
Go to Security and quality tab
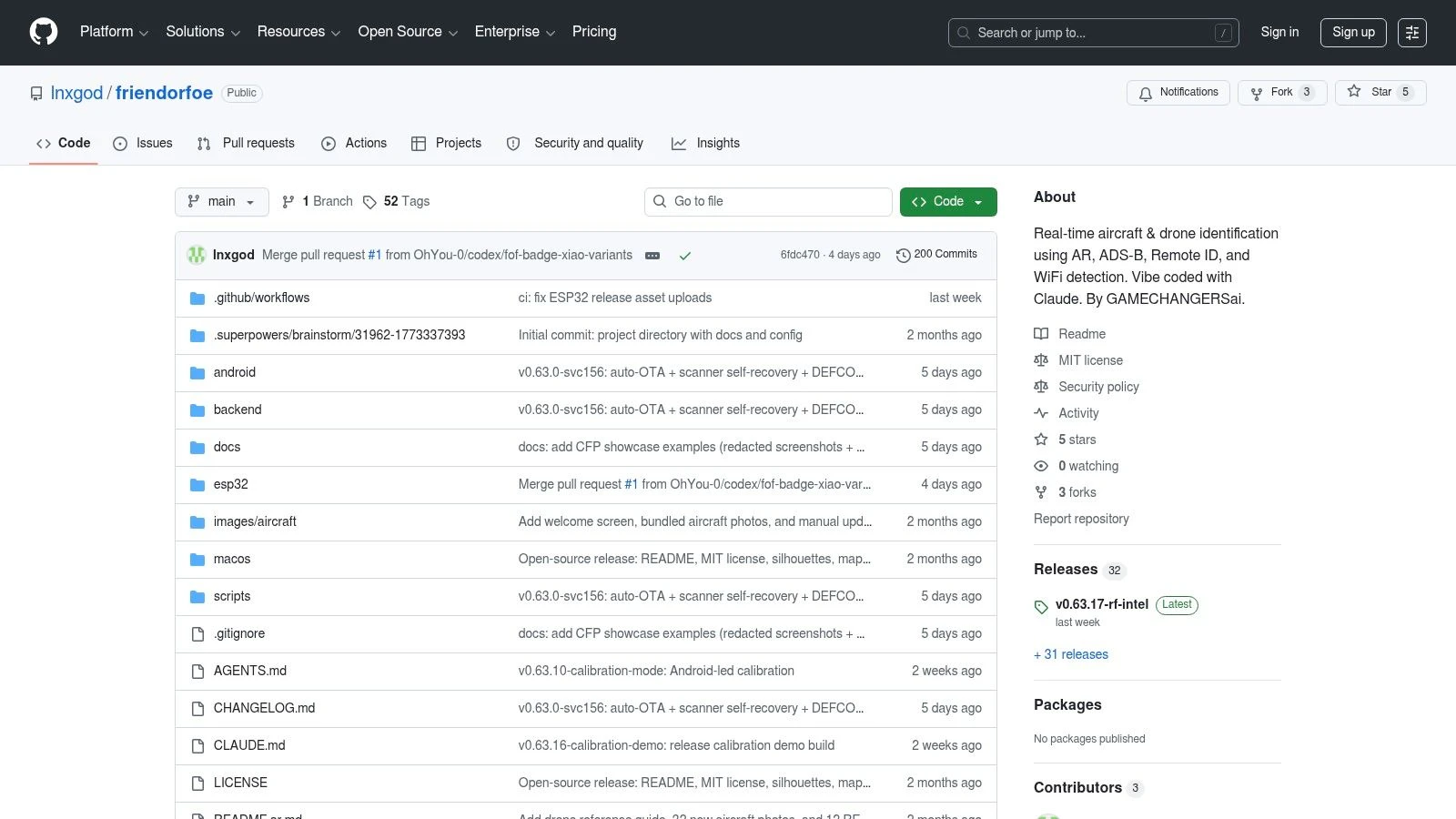pos(575,144)
